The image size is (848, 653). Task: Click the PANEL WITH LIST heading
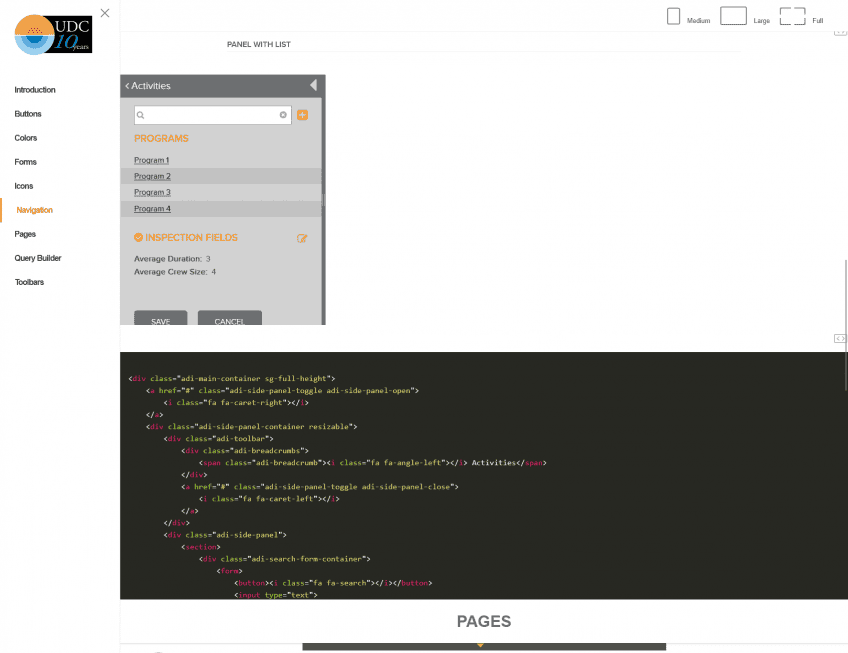point(259,44)
